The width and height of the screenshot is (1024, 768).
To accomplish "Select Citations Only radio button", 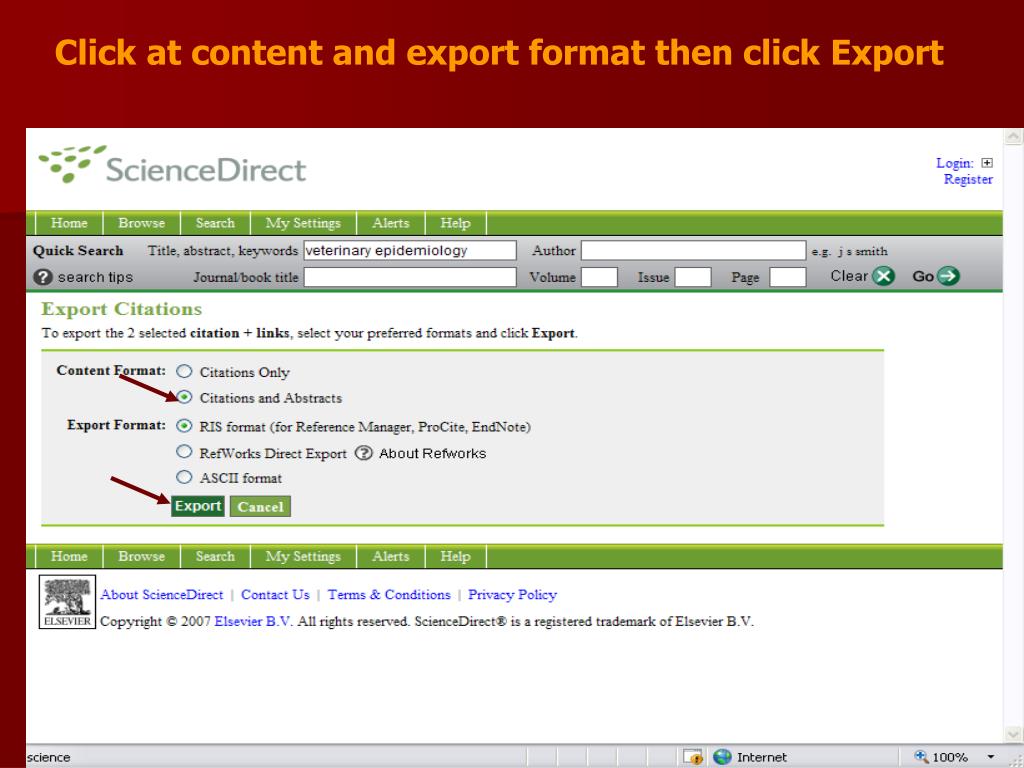I will pyautogui.click(x=185, y=371).
